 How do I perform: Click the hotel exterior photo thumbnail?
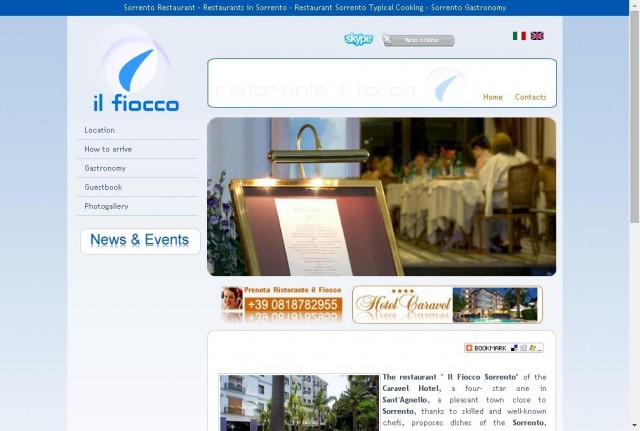[300, 402]
